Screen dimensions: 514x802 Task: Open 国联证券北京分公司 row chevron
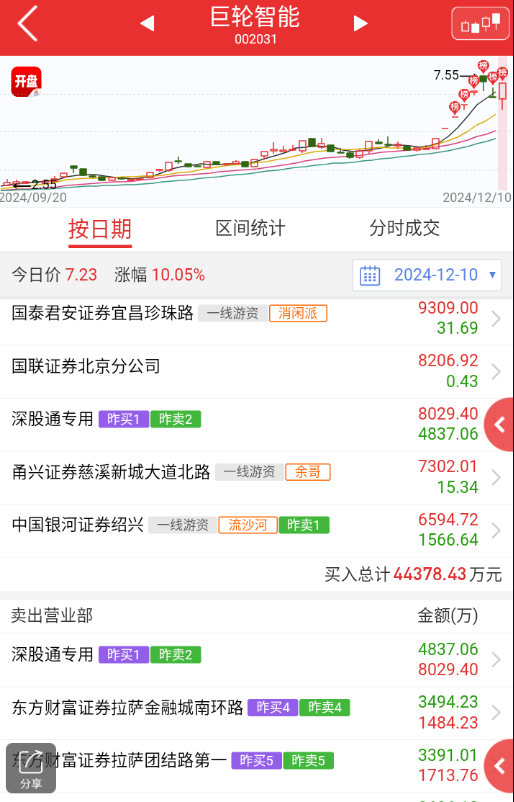point(496,371)
